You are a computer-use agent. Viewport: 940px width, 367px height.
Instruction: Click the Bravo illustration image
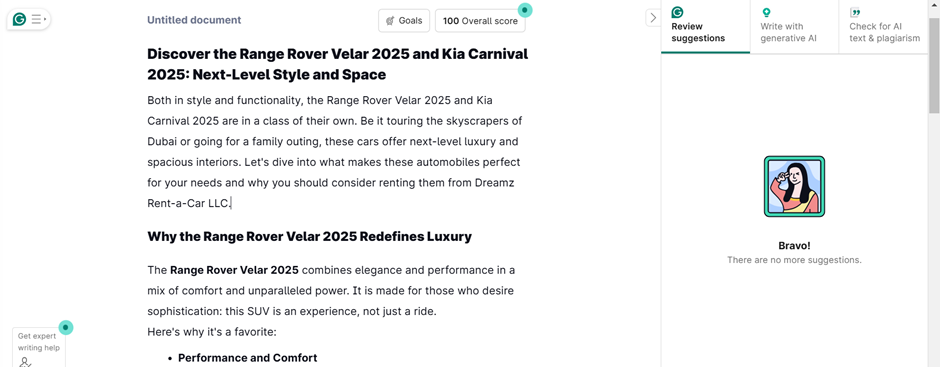794,186
